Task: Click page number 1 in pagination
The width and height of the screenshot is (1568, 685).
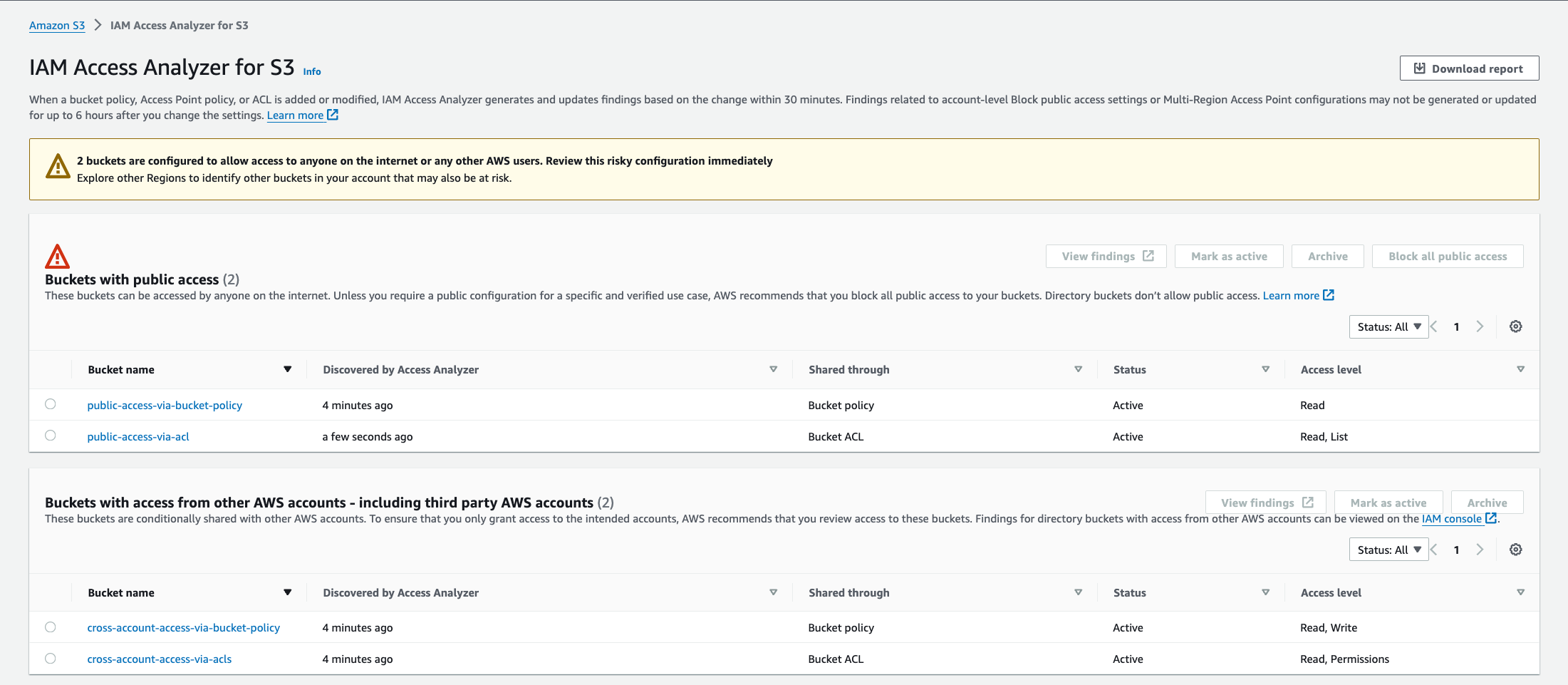Action: 1456,326
